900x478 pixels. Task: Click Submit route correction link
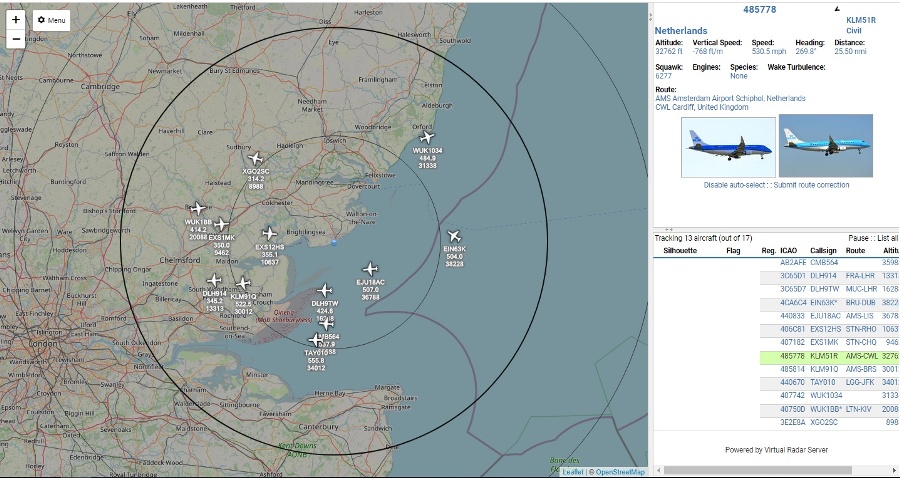811,185
